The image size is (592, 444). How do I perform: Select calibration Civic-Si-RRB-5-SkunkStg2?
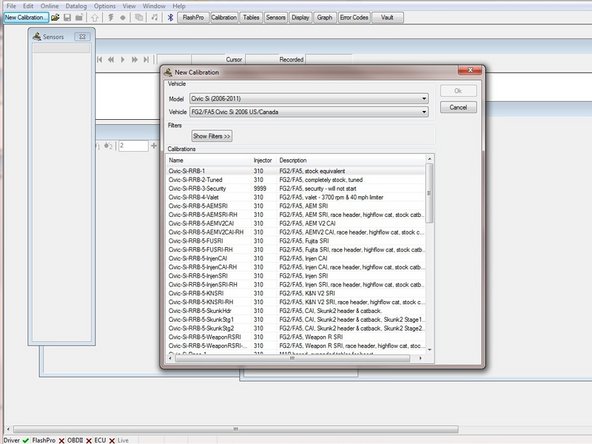pyautogui.click(x=296, y=328)
